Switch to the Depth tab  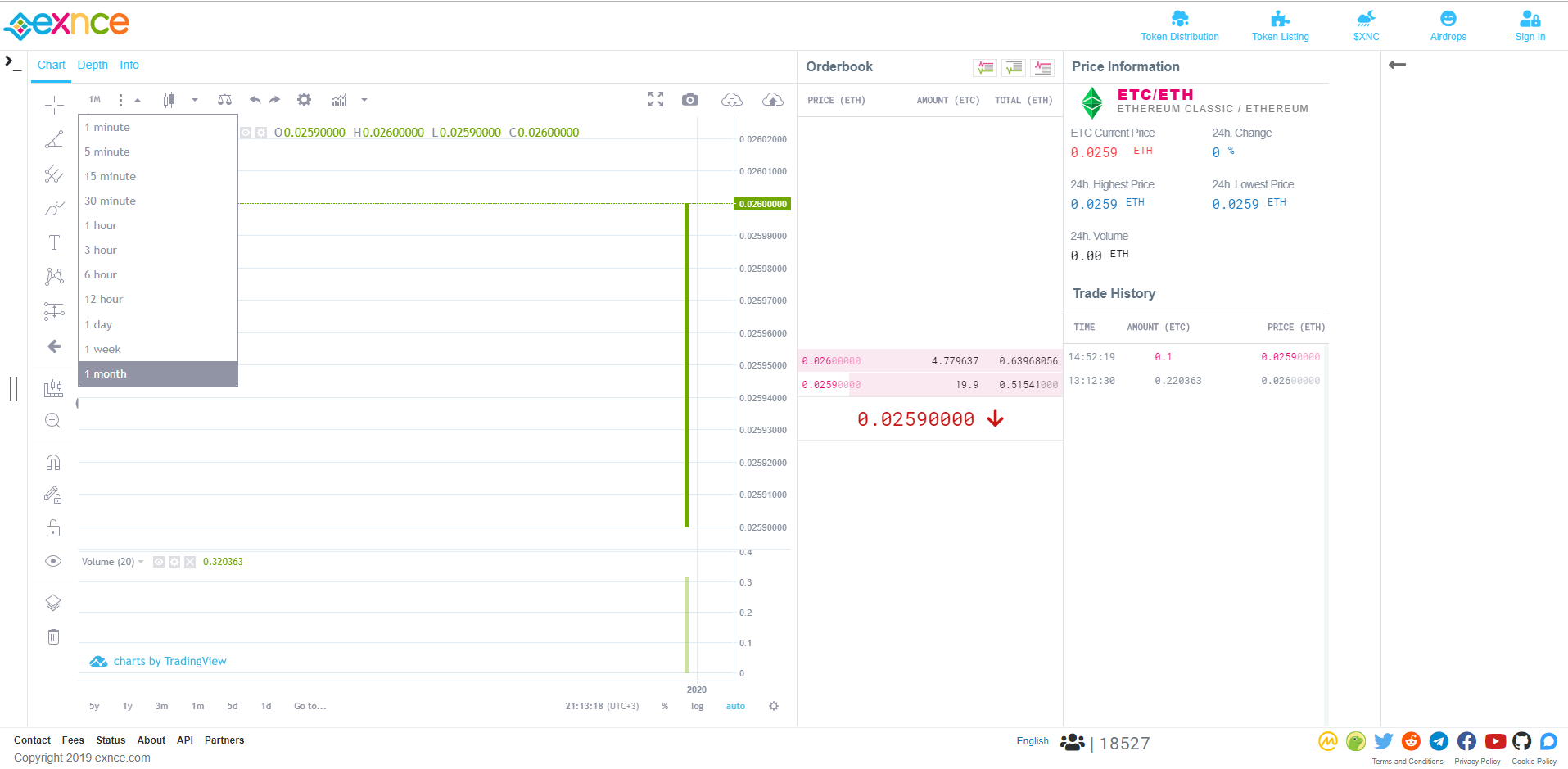coord(93,65)
